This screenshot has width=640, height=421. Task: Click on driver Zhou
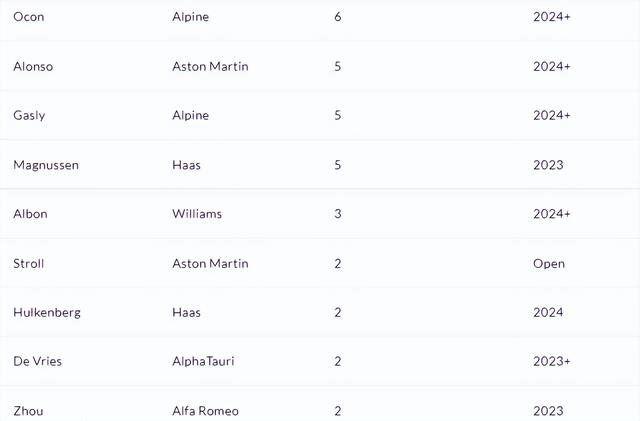click(28, 410)
